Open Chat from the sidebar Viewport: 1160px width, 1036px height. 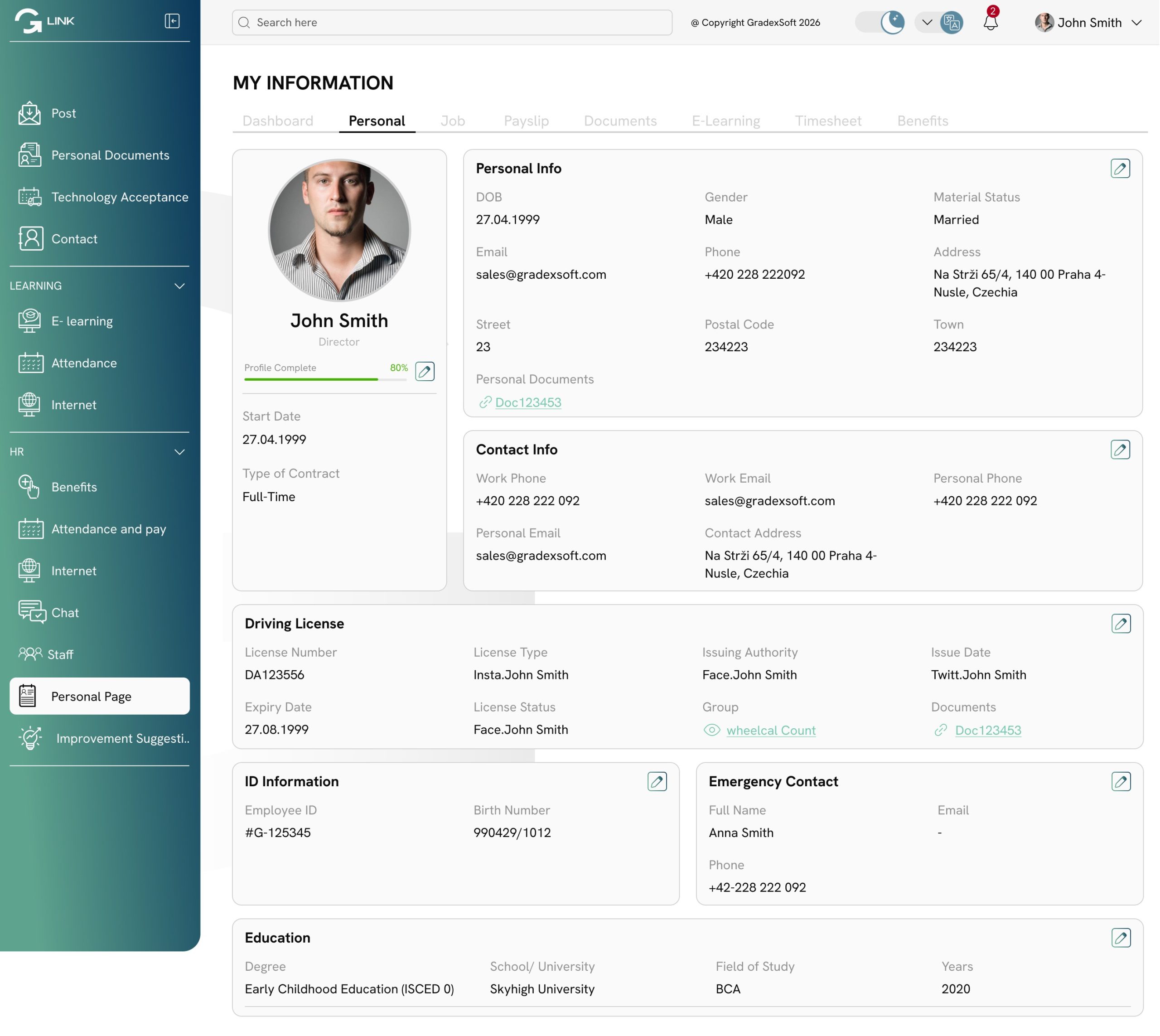pyautogui.click(x=64, y=613)
